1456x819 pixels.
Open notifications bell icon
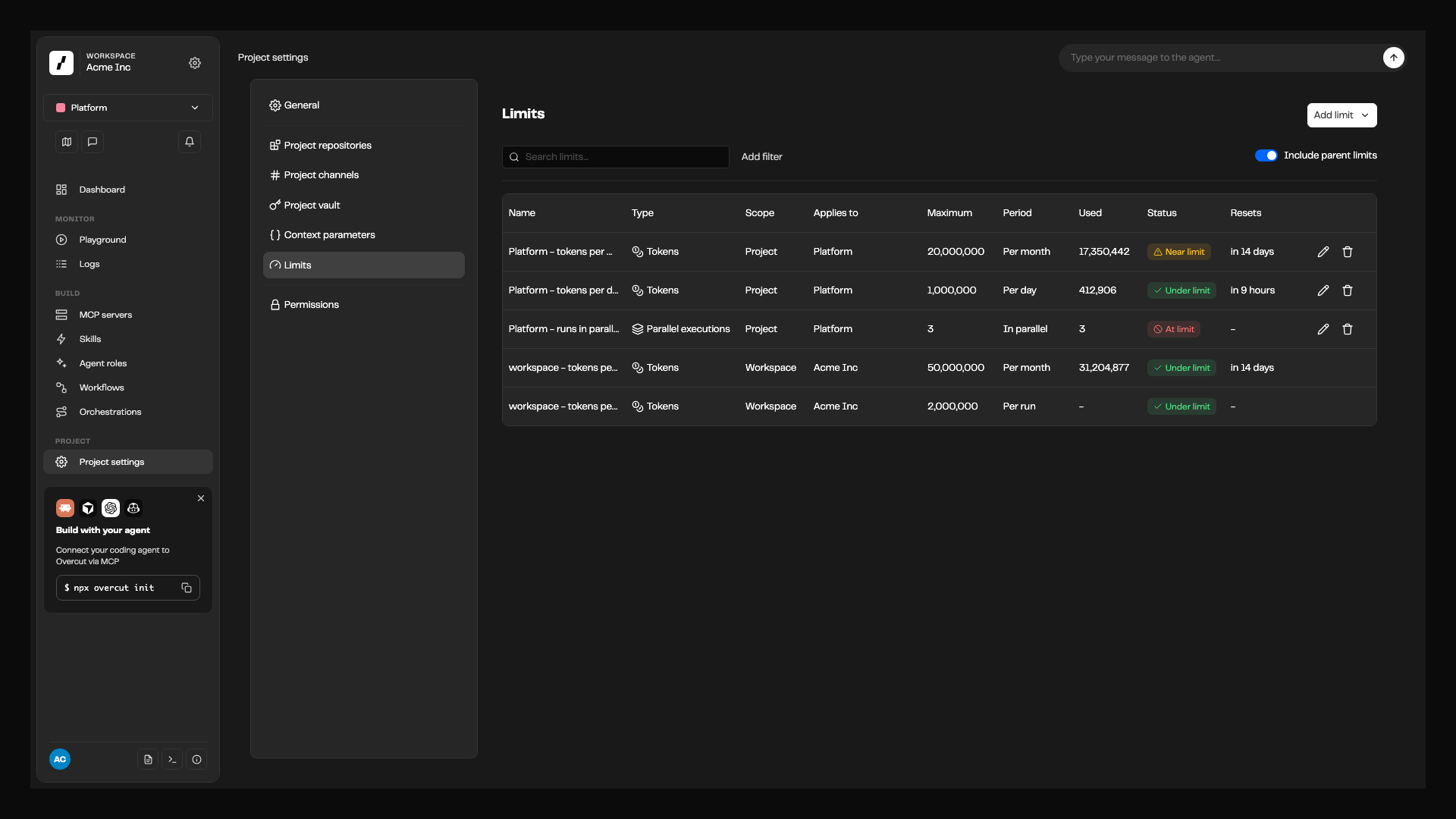tap(190, 142)
